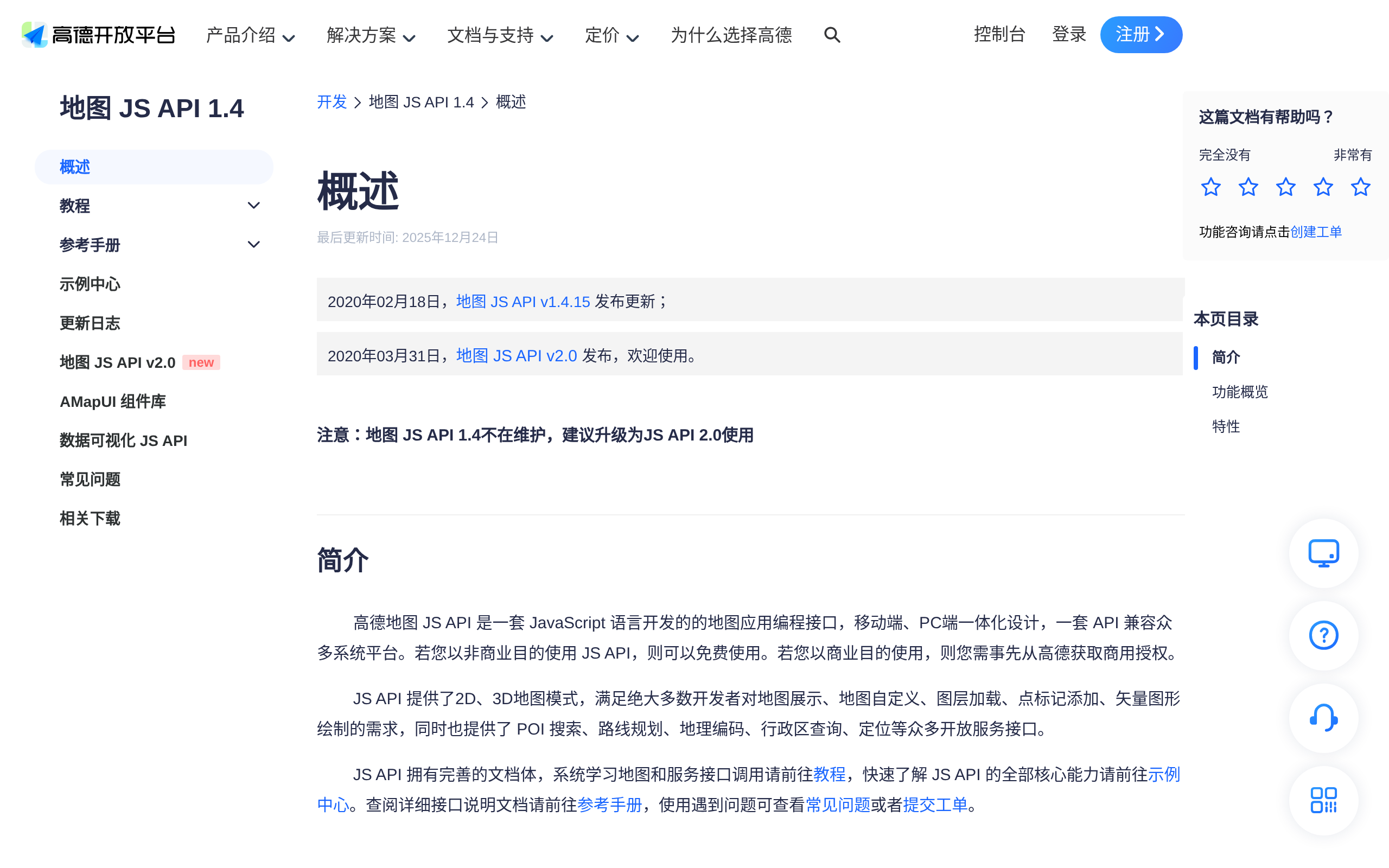Click the monitor floating icon
1389x868 pixels.
point(1323,553)
